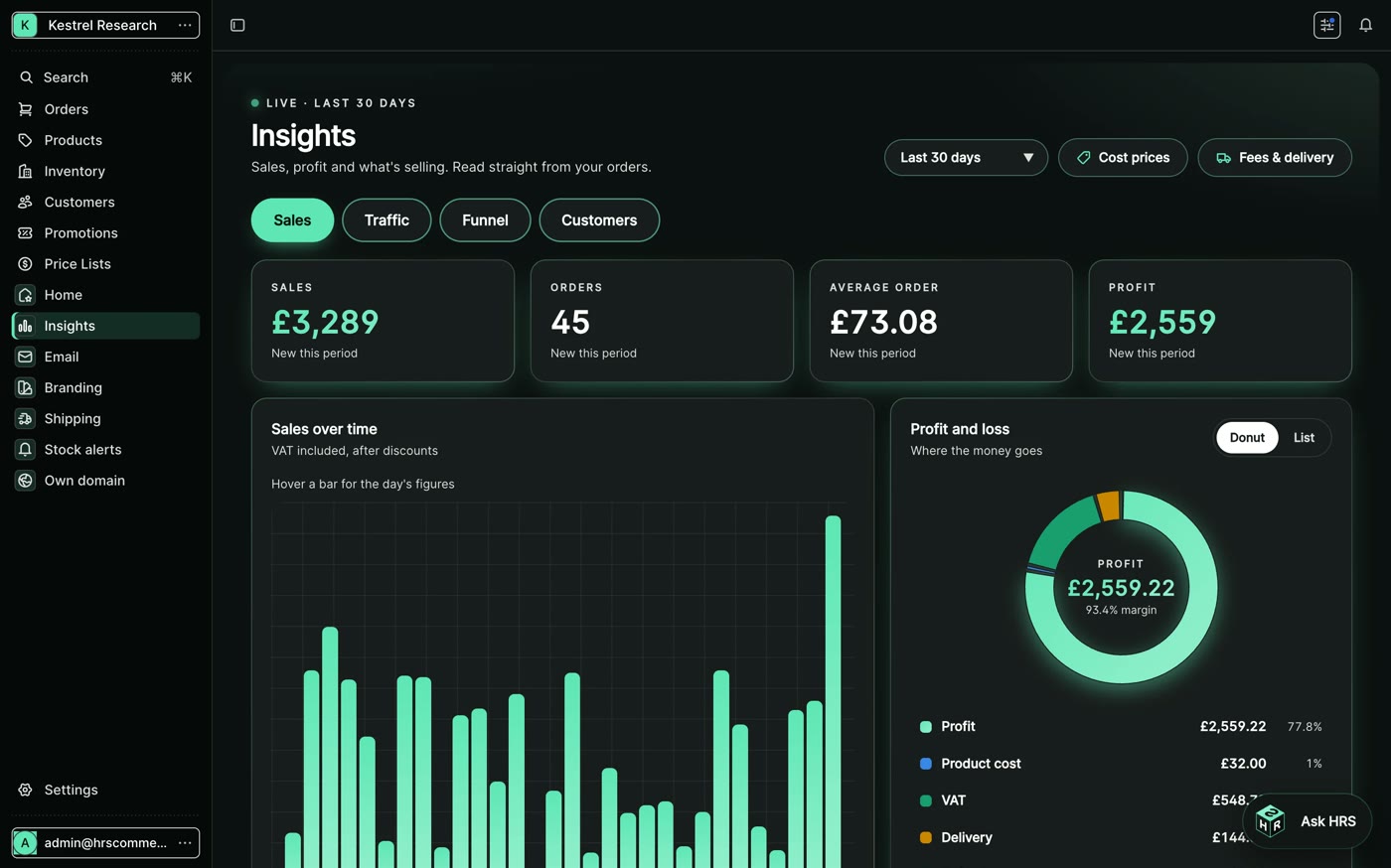Click the Product cost £32.00 value

[x=1243, y=764]
